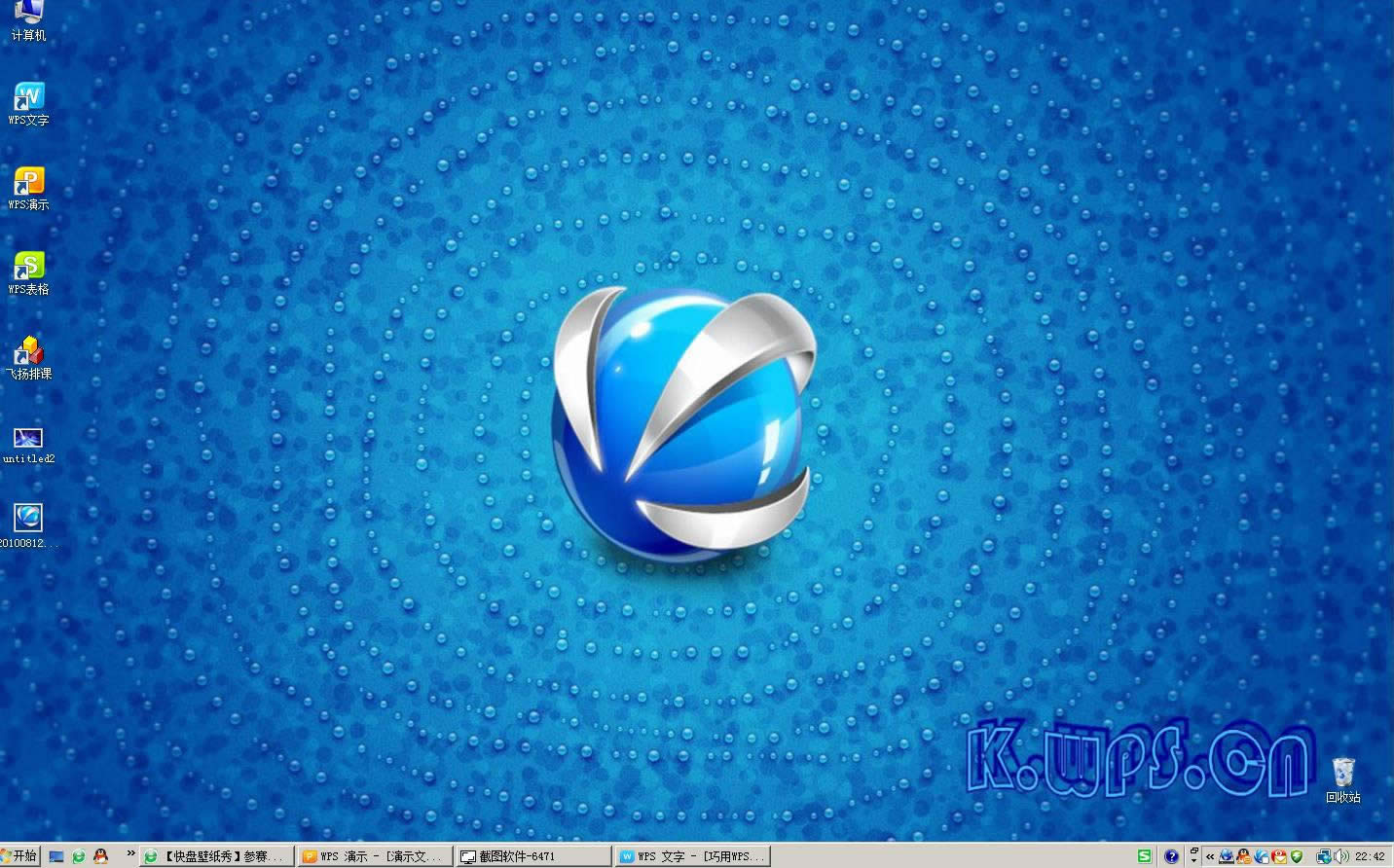Launch the WPS表格 desktop shortcut

coord(28,273)
